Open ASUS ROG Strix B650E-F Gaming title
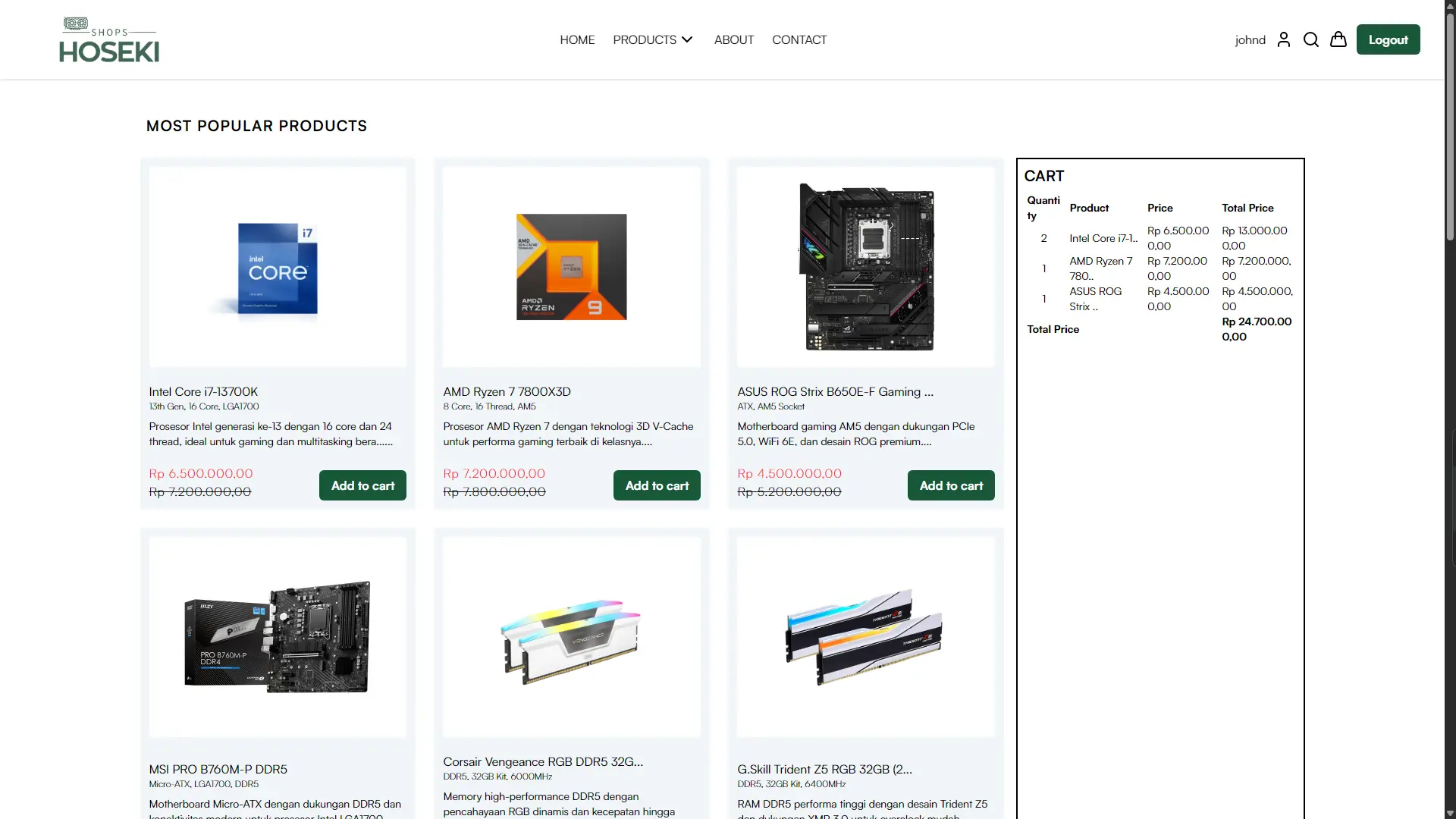Image resolution: width=1456 pixels, height=819 pixels. point(836,391)
